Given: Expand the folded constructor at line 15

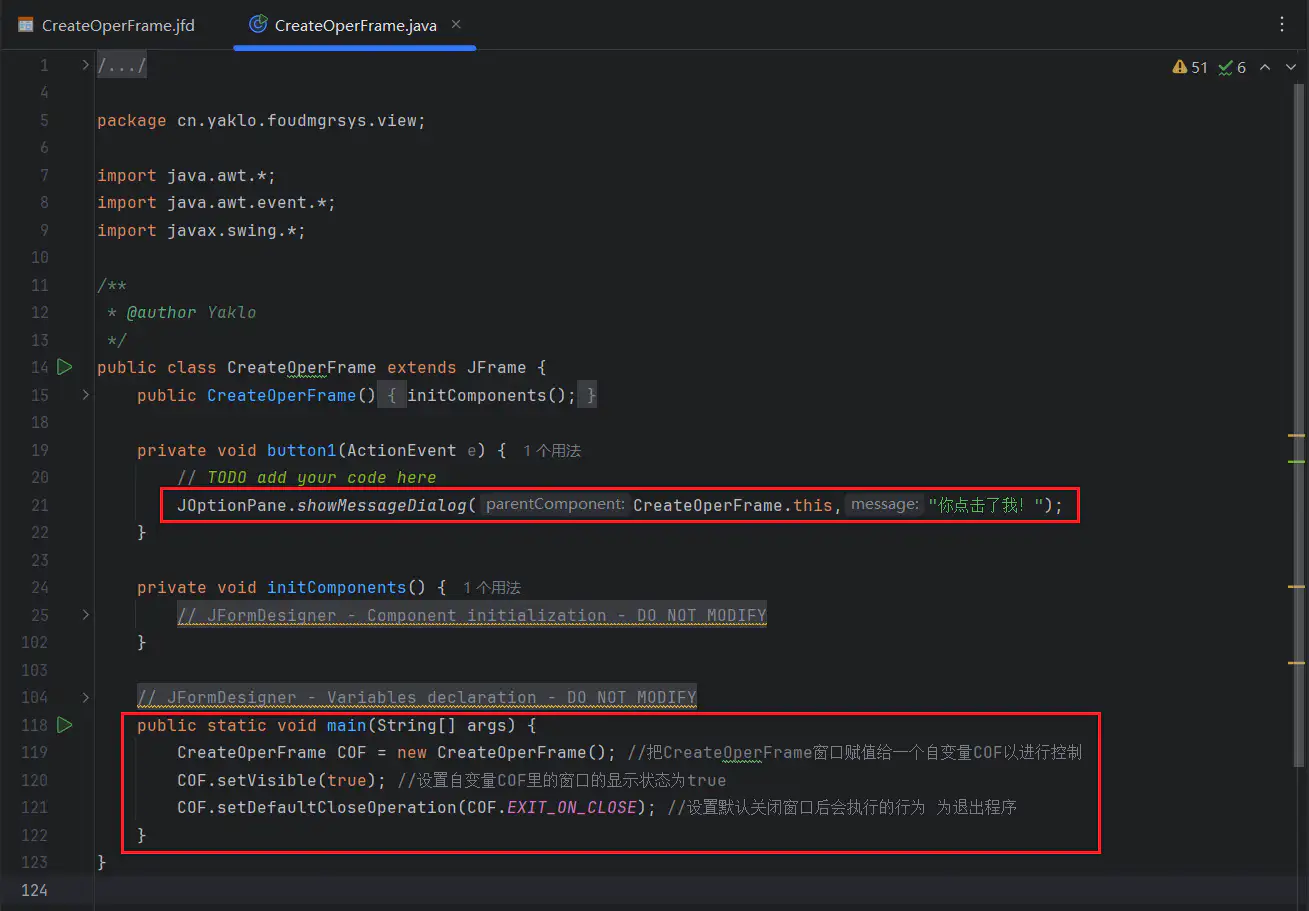Looking at the screenshot, I should pos(85,395).
